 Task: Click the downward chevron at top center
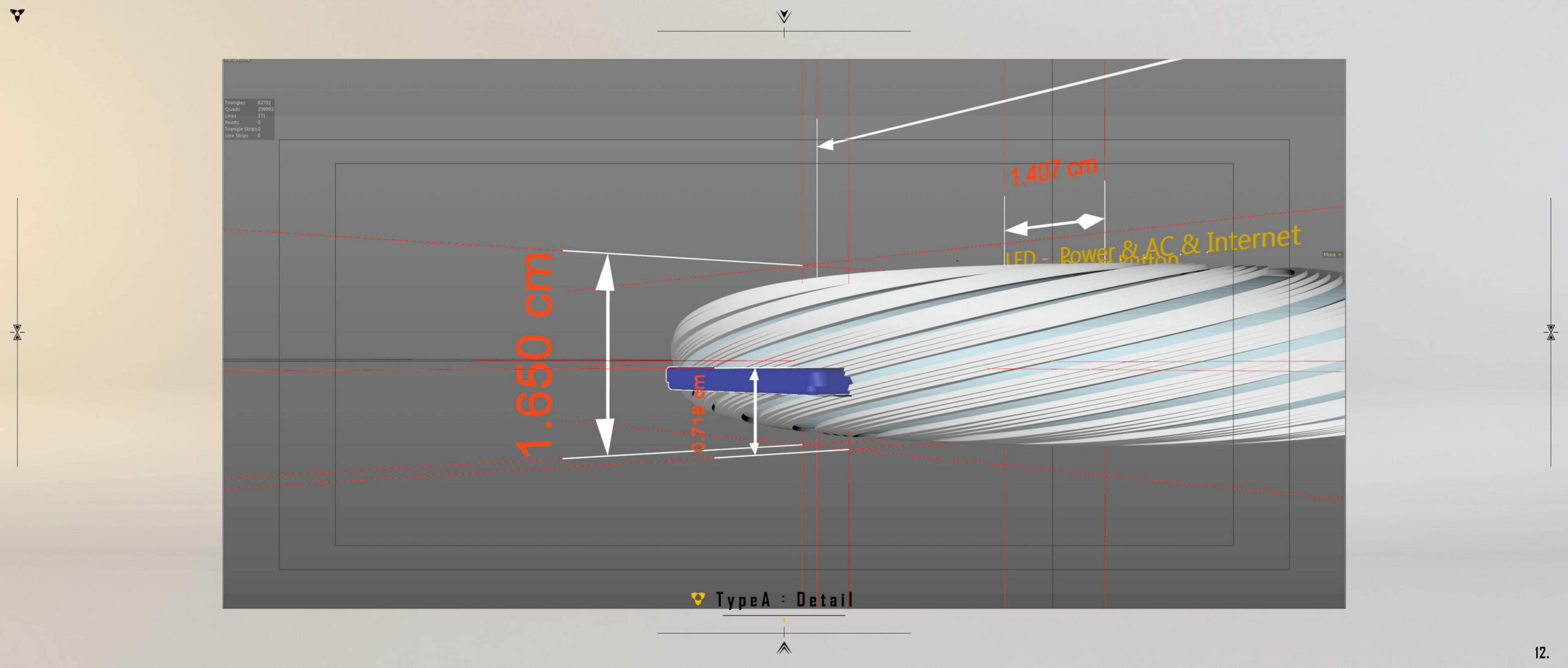783,16
